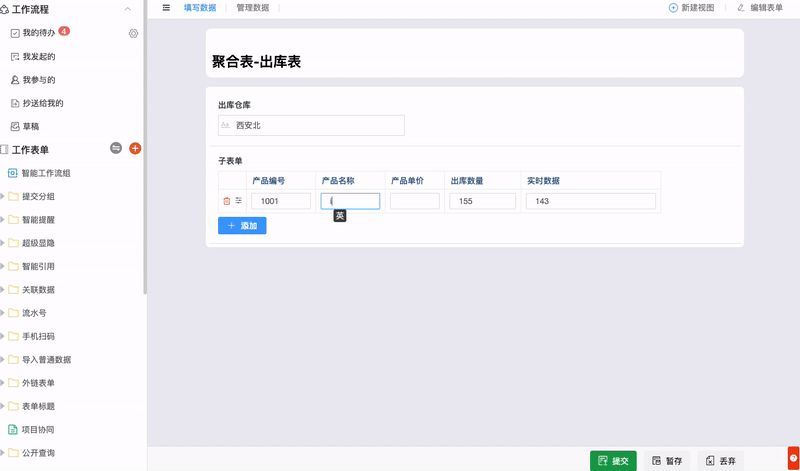The image size is (800, 471).
Task: Open the 项目协同 form
Action: [38, 430]
